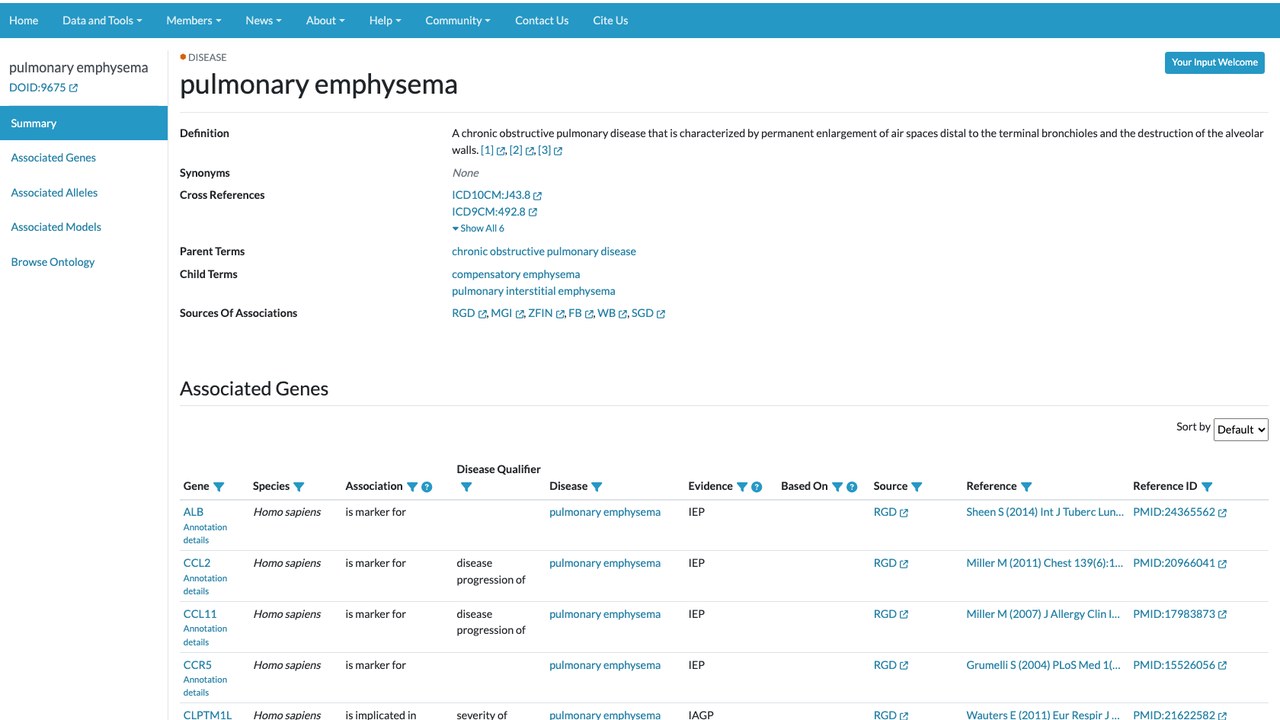Screen dimensions: 1280x720
Task: Open the Community dropdown menu
Action: click(x=458, y=20)
